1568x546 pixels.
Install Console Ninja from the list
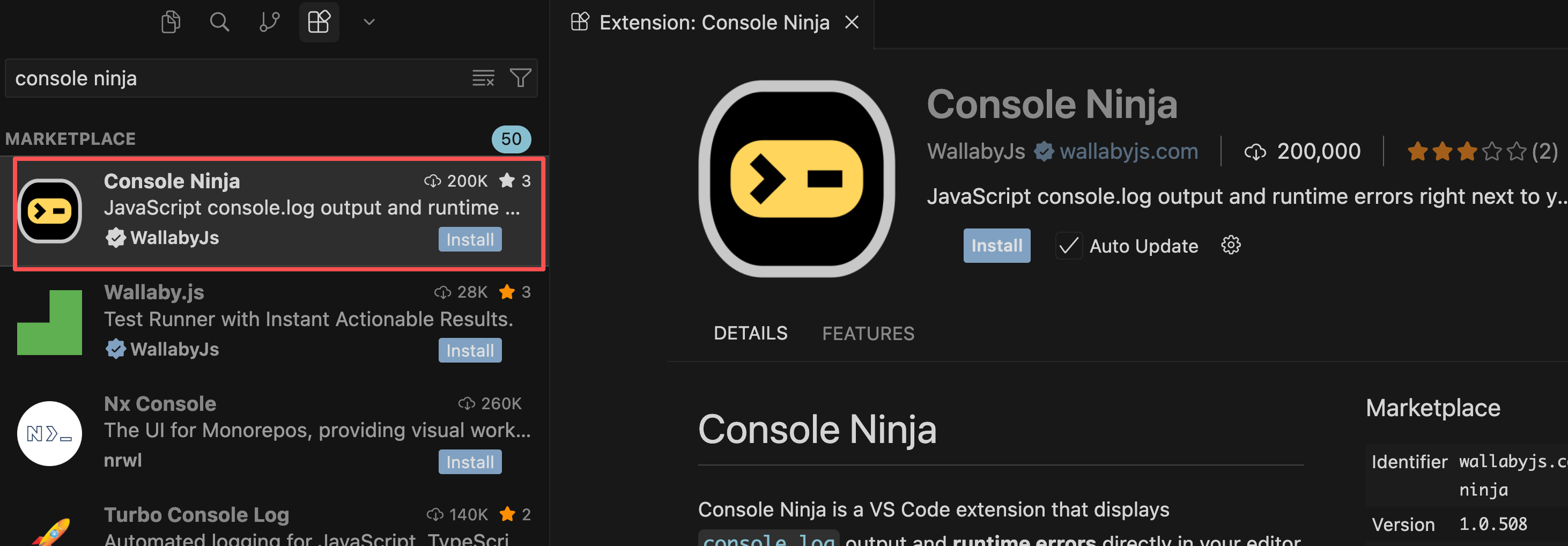coord(470,239)
